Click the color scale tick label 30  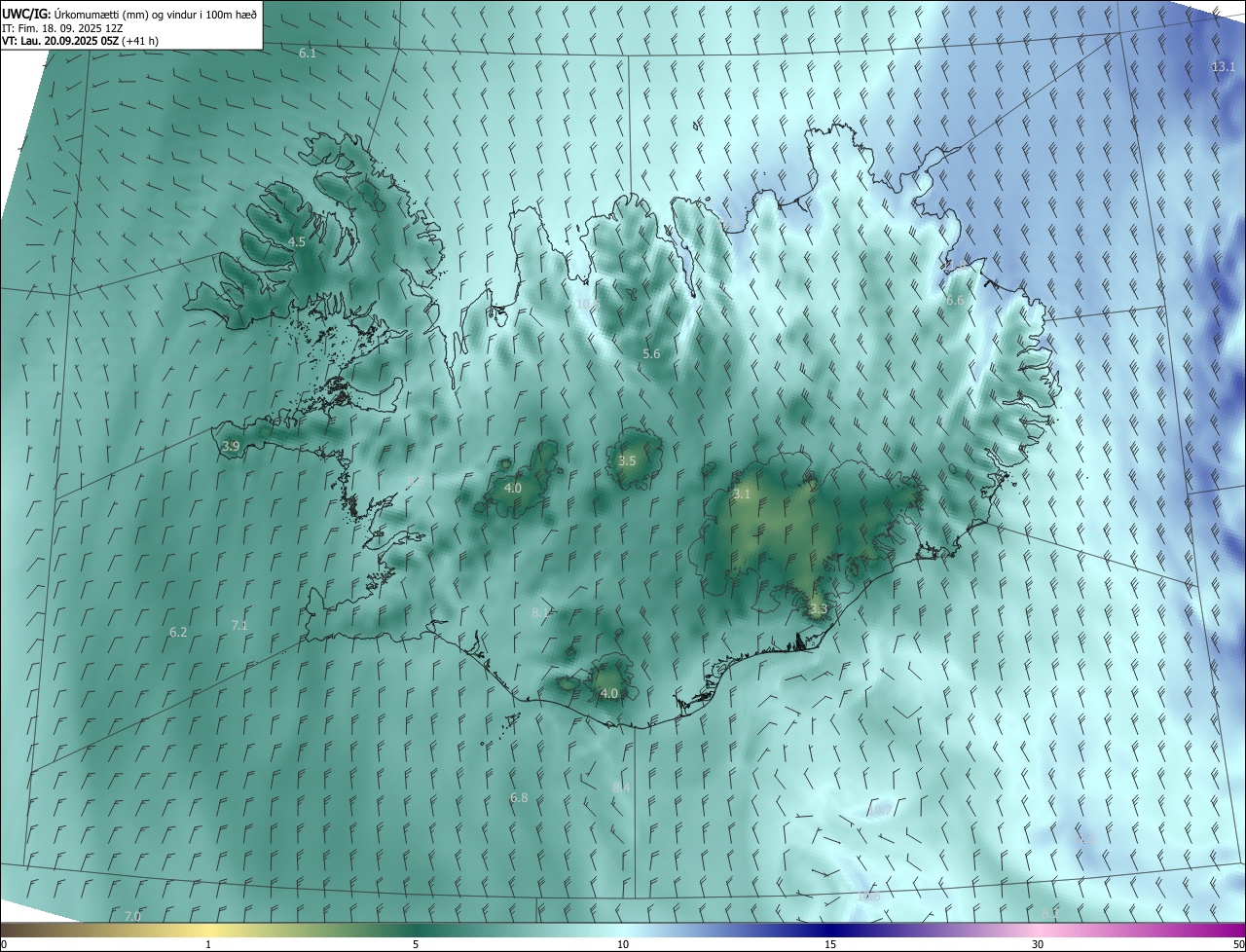[1038, 944]
